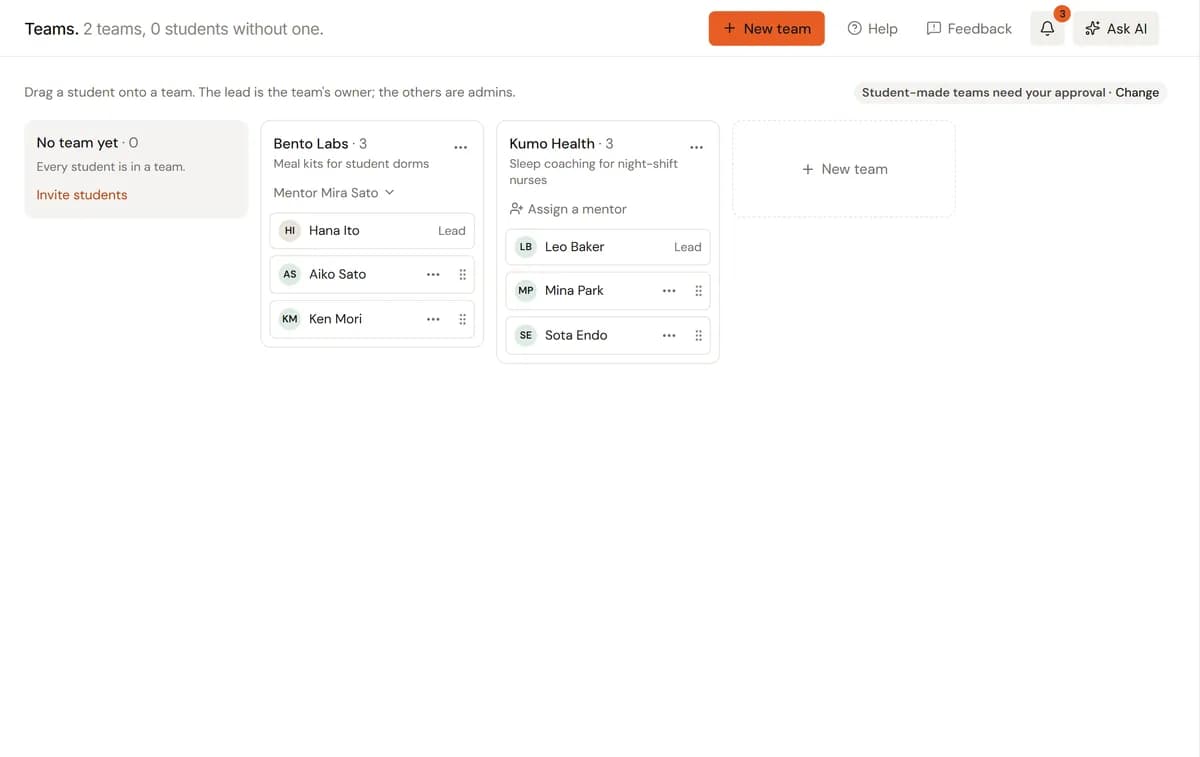The width and height of the screenshot is (1200, 757).
Task: Open Kumo Health team options menu
Action: (696, 147)
